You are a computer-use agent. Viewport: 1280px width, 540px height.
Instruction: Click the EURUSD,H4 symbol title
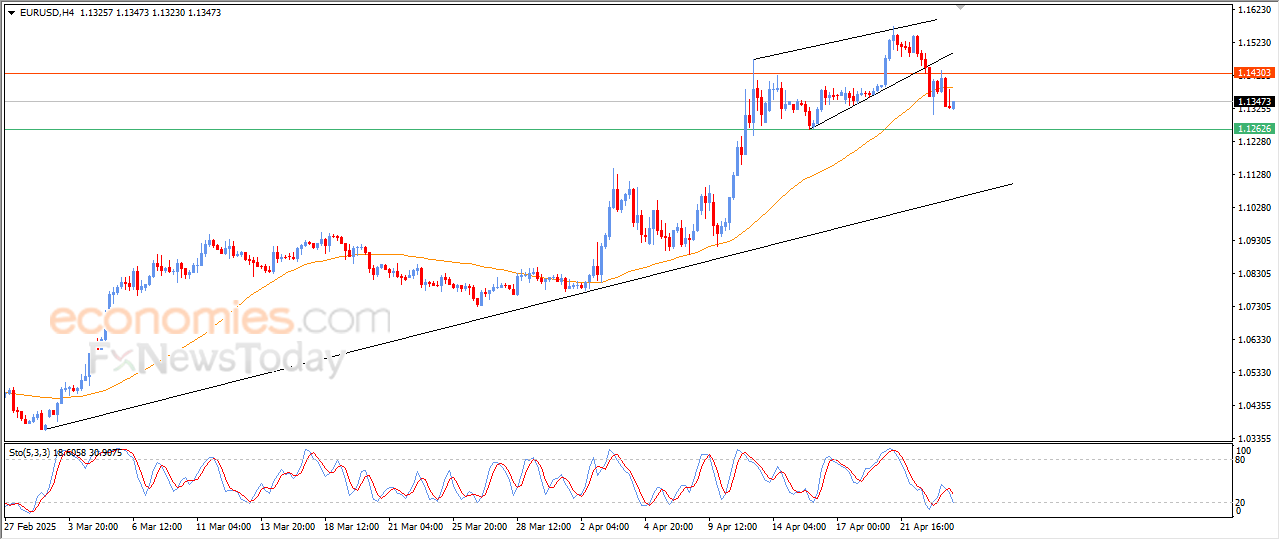pyautogui.click(x=46, y=13)
